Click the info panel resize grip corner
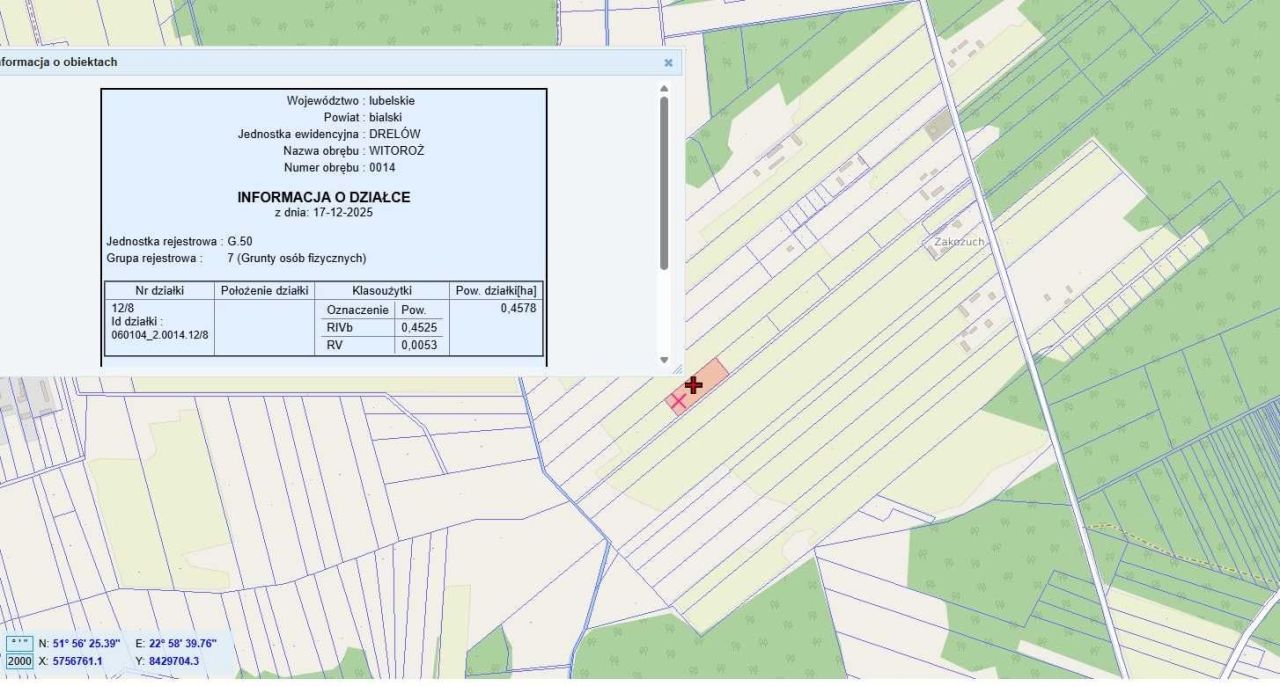Image resolution: width=1280 pixels, height=686 pixels. [x=677, y=369]
